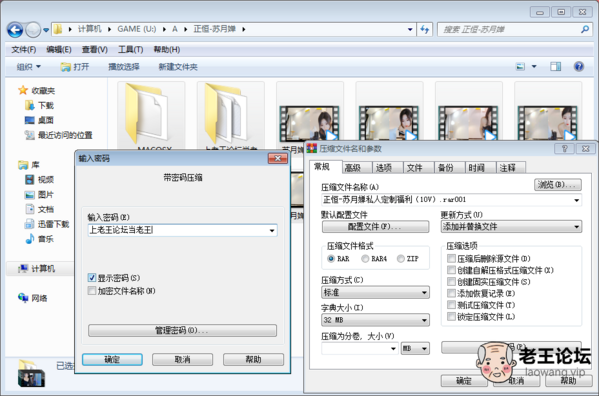The image size is (599, 396).
Task: Select 迅雷下载 in the navigation pane
Action: (x=47, y=224)
